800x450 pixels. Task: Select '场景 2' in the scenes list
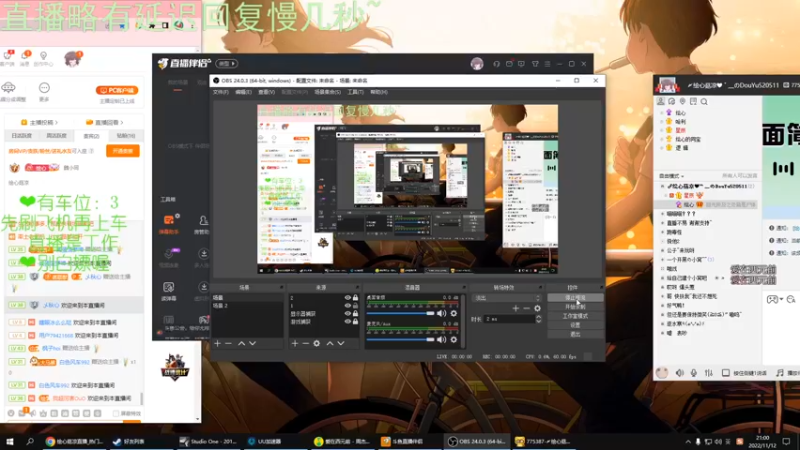[x=247, y=306]
